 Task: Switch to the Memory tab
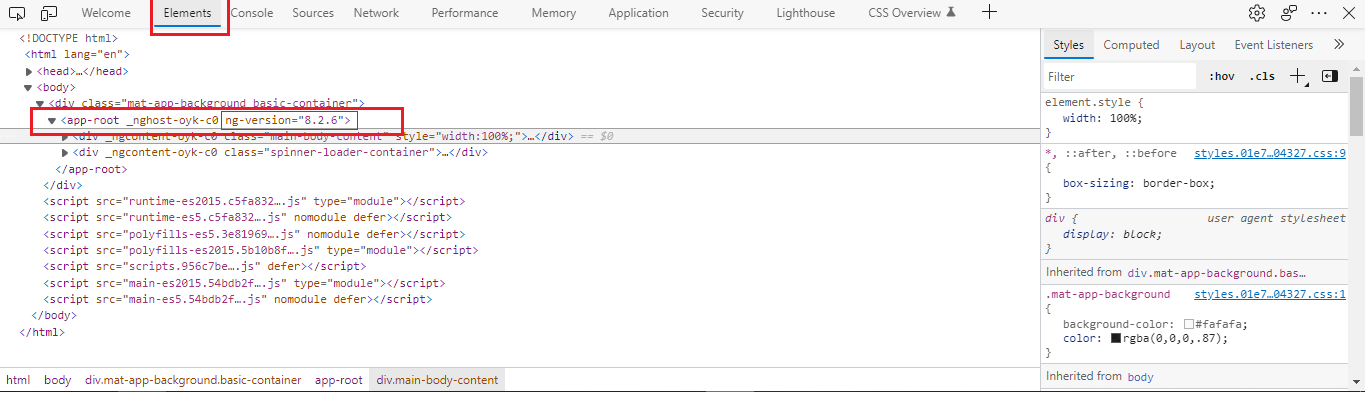point(553,13)
